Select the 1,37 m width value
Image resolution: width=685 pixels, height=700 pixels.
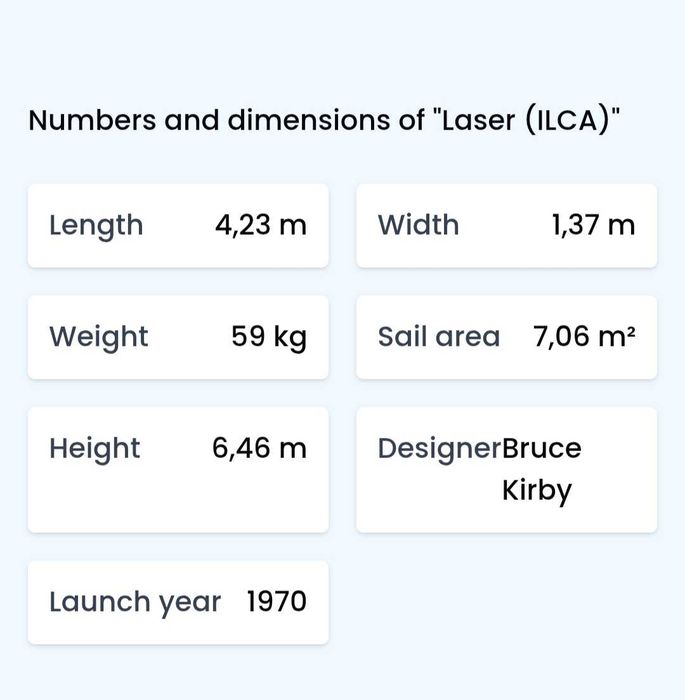[x=593, y=225]
